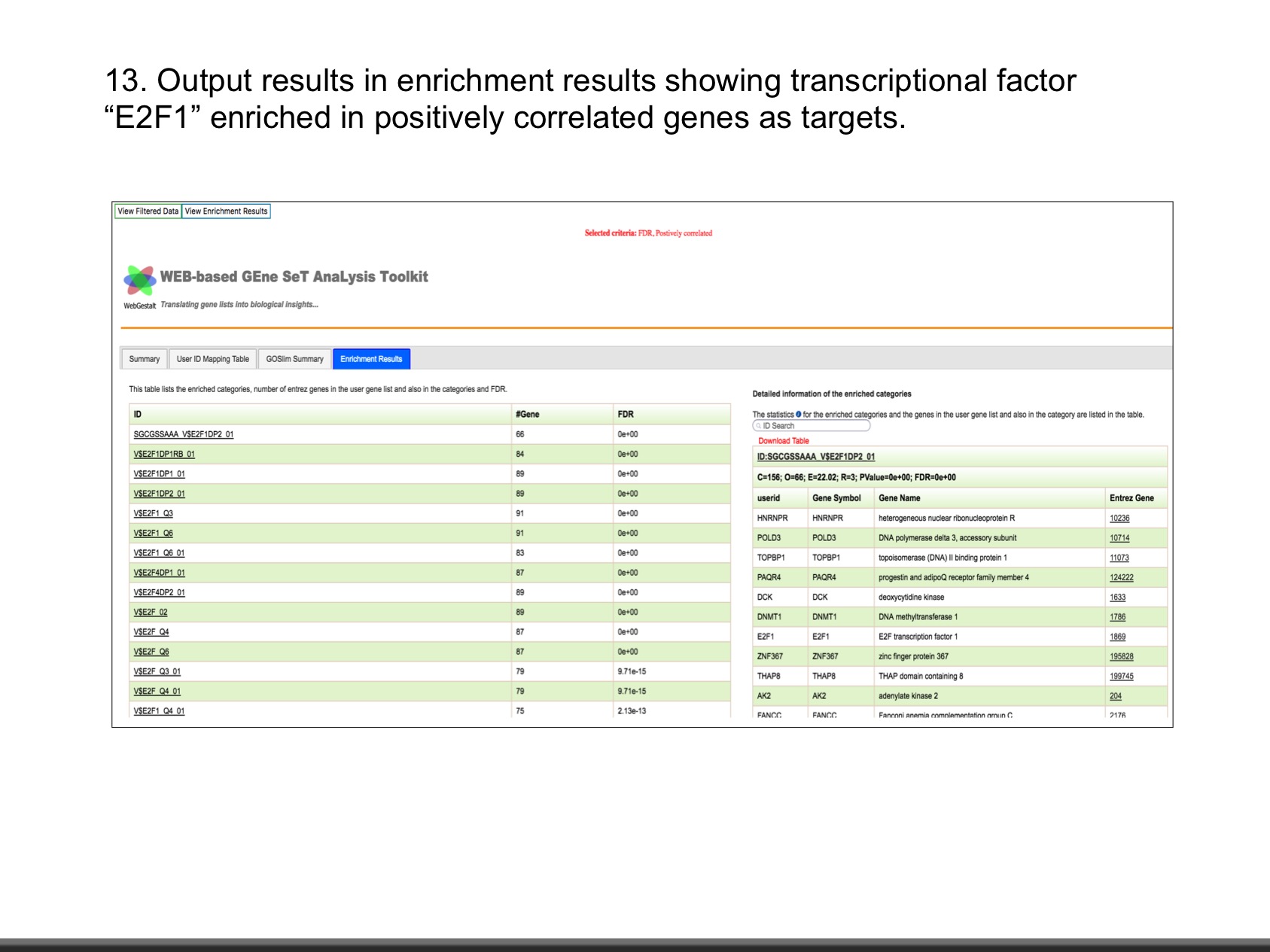This screenshot has height=952, width=1270.
Task: Open the V$E2F1DP1RB_01 category
Action: tap(164, 454)
